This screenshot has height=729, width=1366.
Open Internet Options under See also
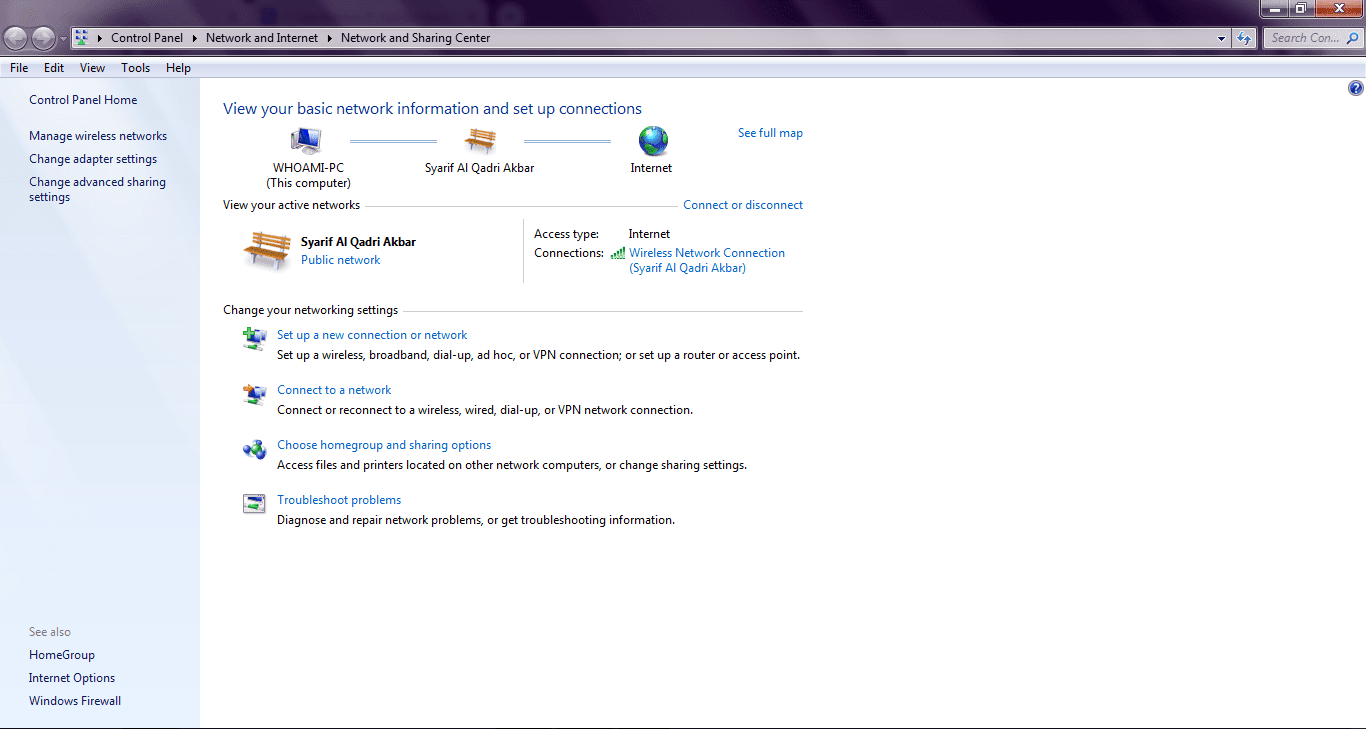pos(72,678)
